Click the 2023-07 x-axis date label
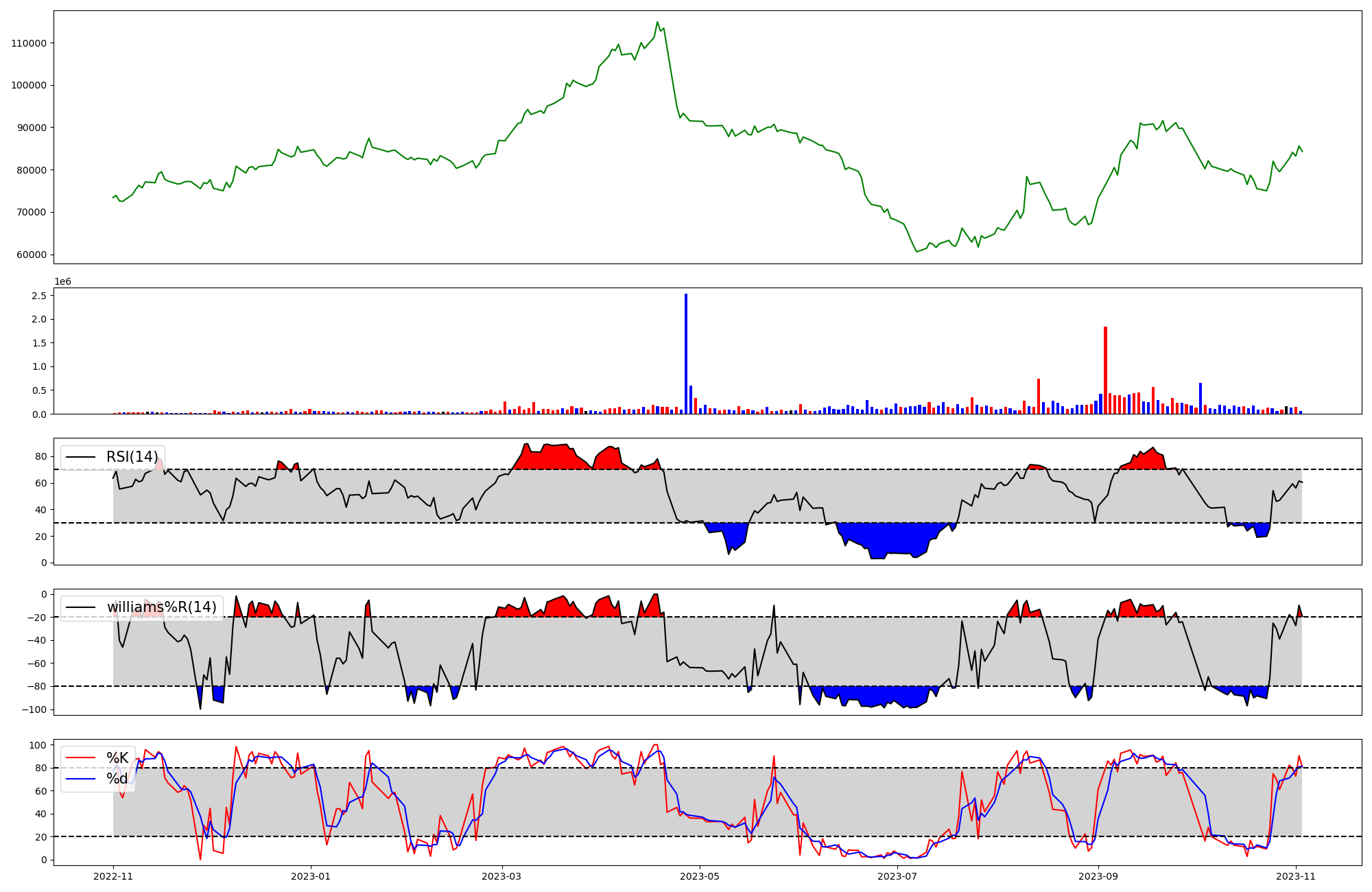 [897, 876]
